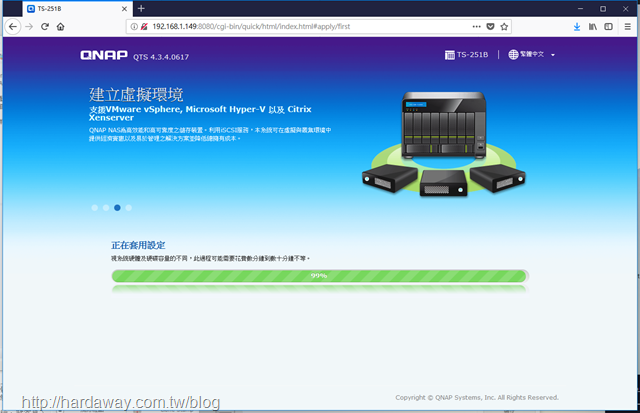The width and height of the screenshot is (640, 413).
Task: Click the 99% progress bar
Action: coord(320,276)
